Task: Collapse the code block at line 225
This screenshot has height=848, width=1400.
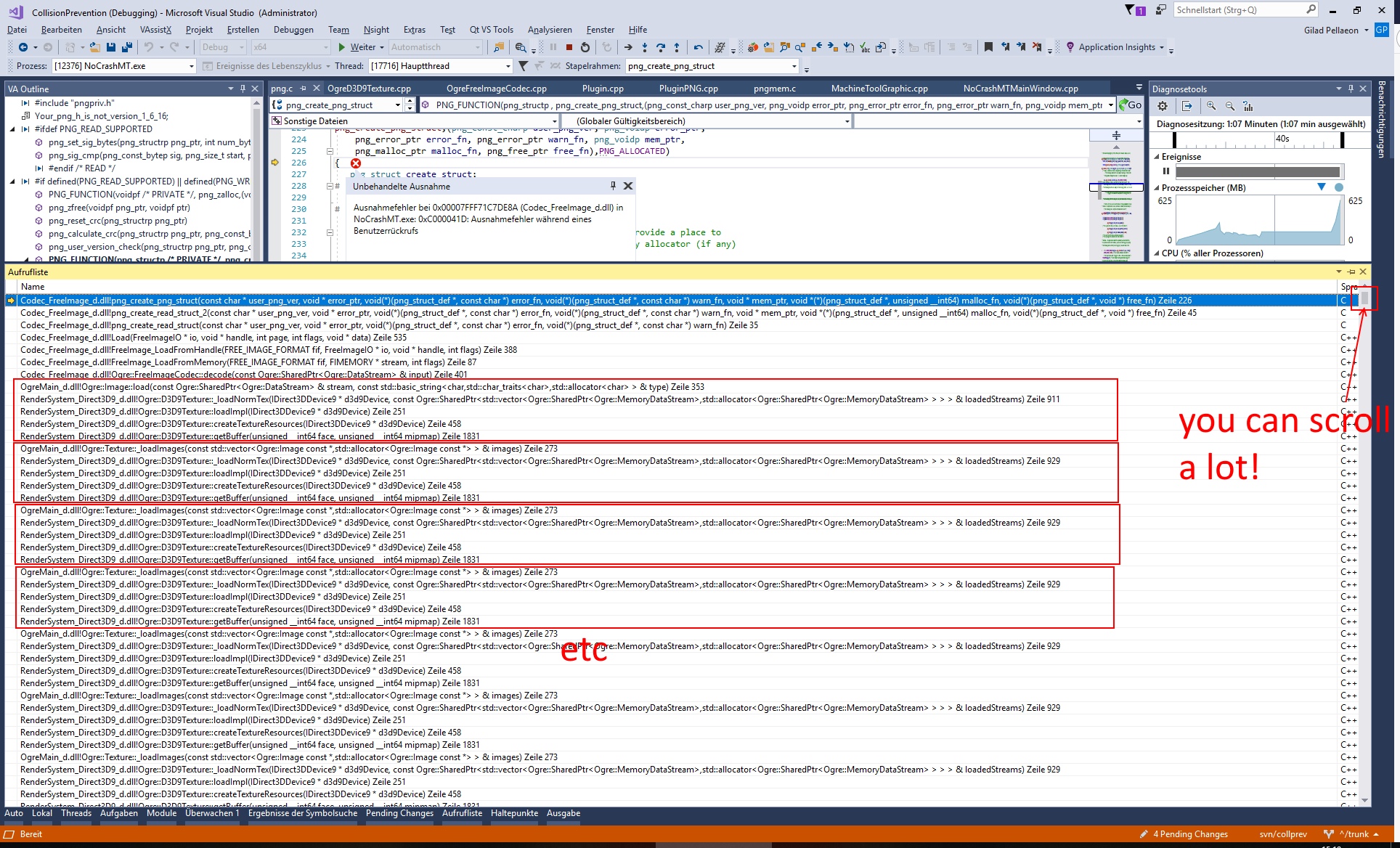Action: pos(330,151)
